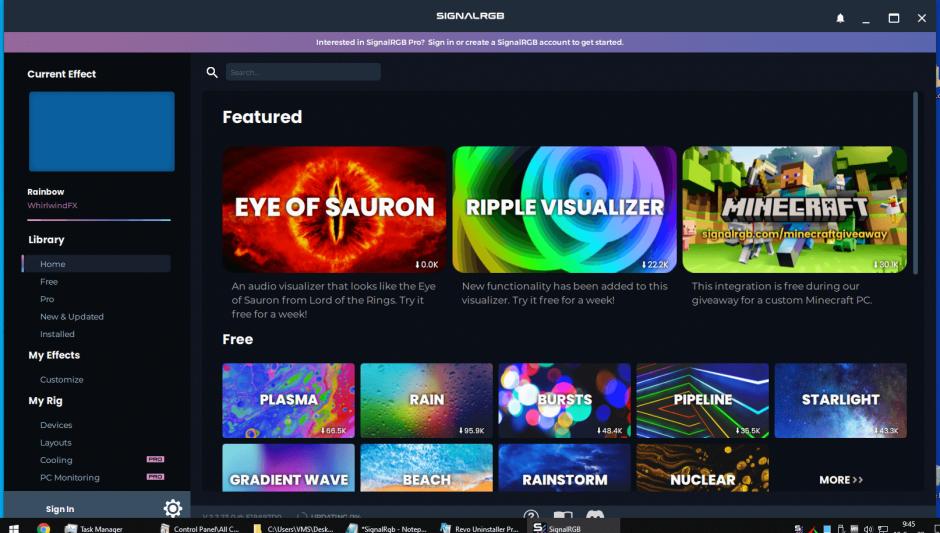
Task: Switch to Task Manager in taskbar
Action: (94, 528)
